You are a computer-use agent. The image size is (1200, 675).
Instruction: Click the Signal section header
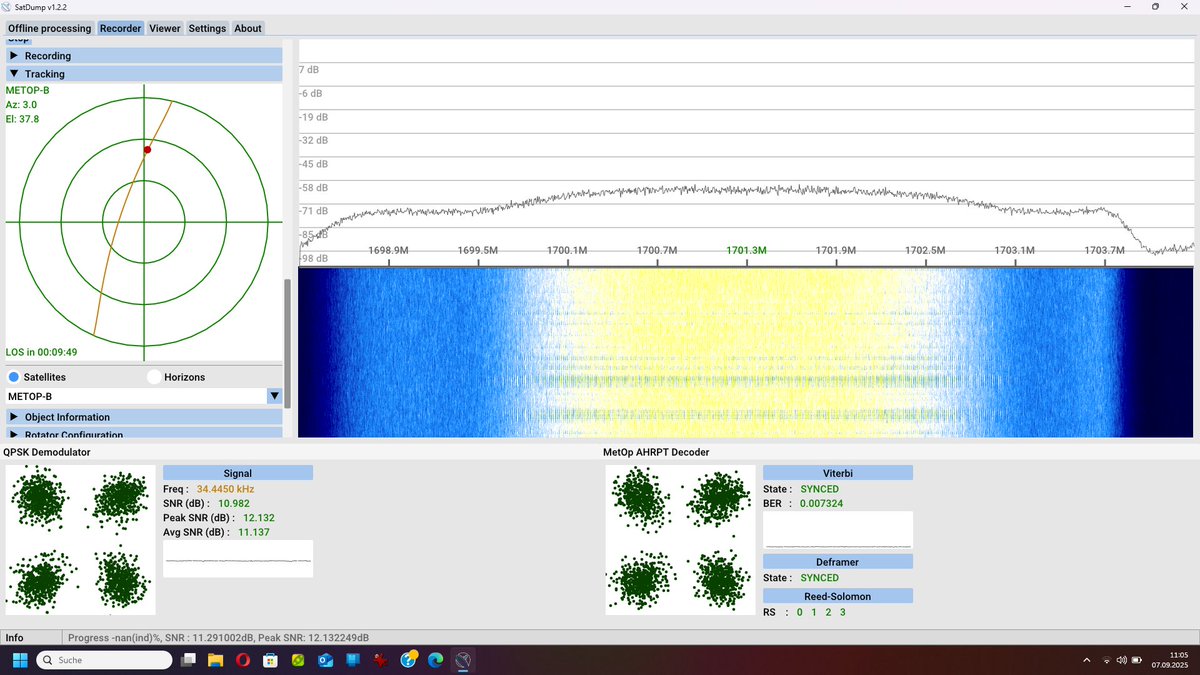238,473
